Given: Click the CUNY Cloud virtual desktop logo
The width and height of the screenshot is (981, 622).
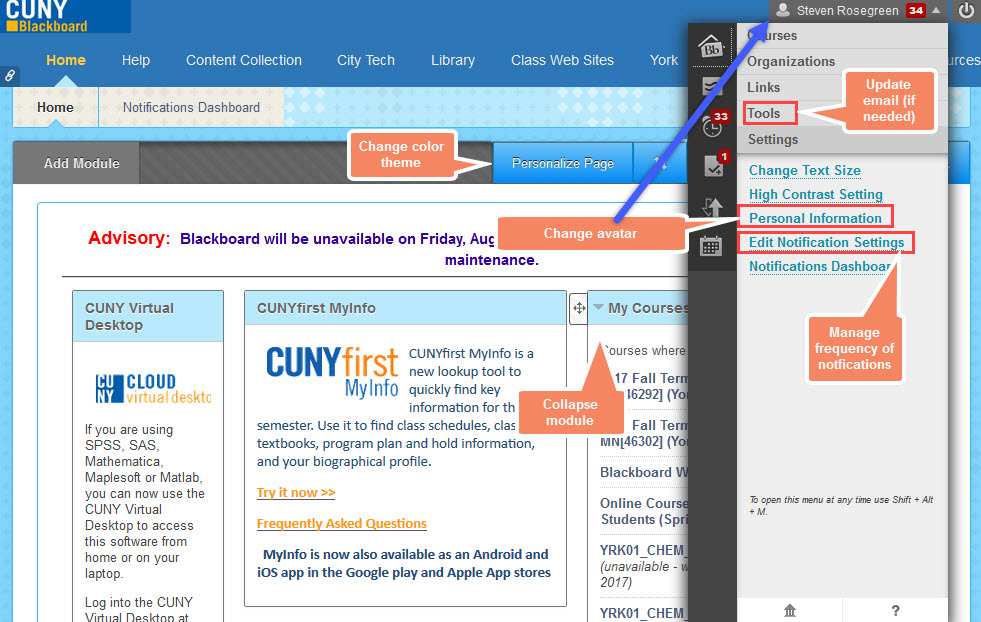Looking at the screenshot, I should coord(153,389).
